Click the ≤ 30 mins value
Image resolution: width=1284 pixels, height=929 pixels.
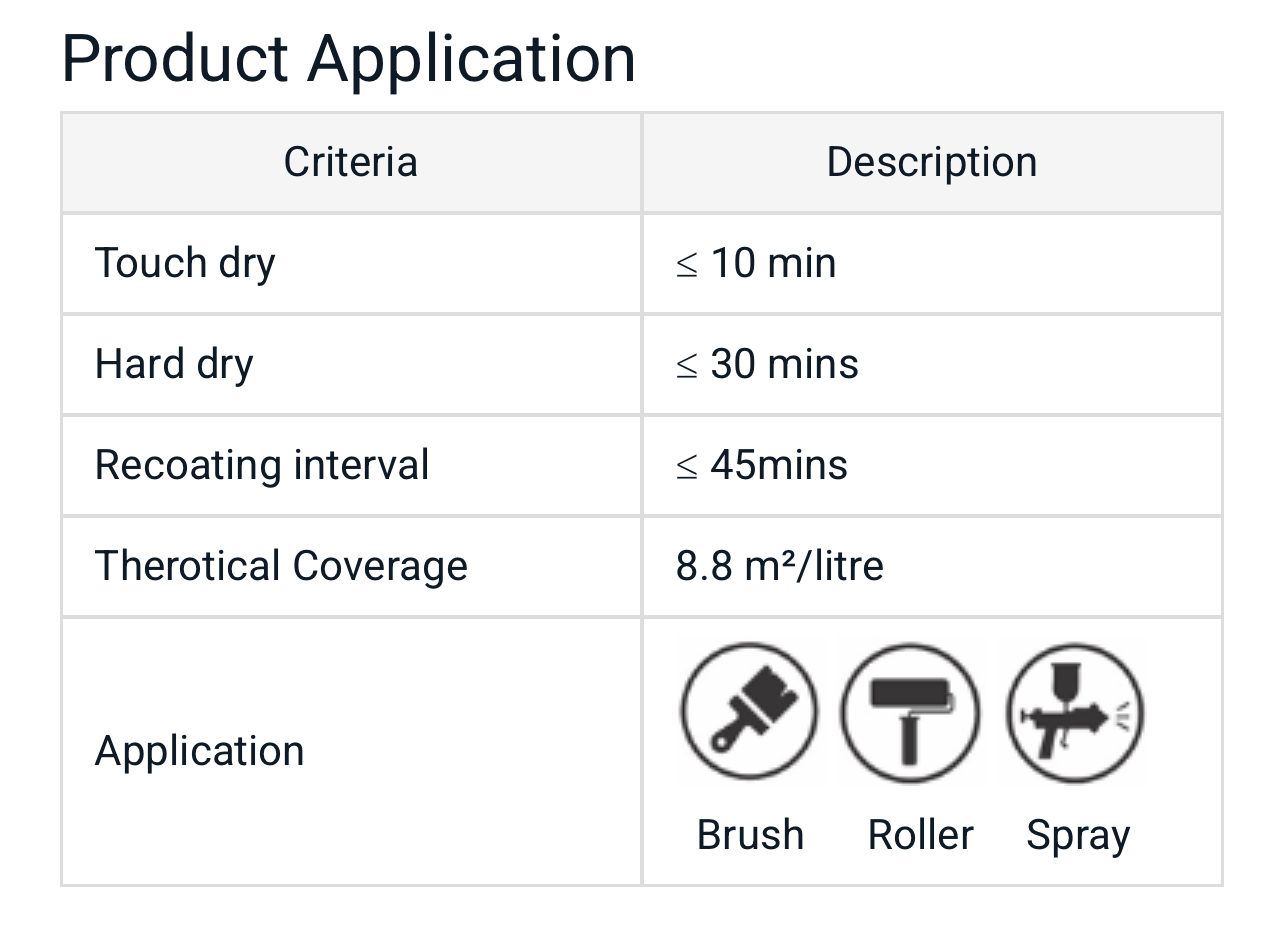point(767,364)
